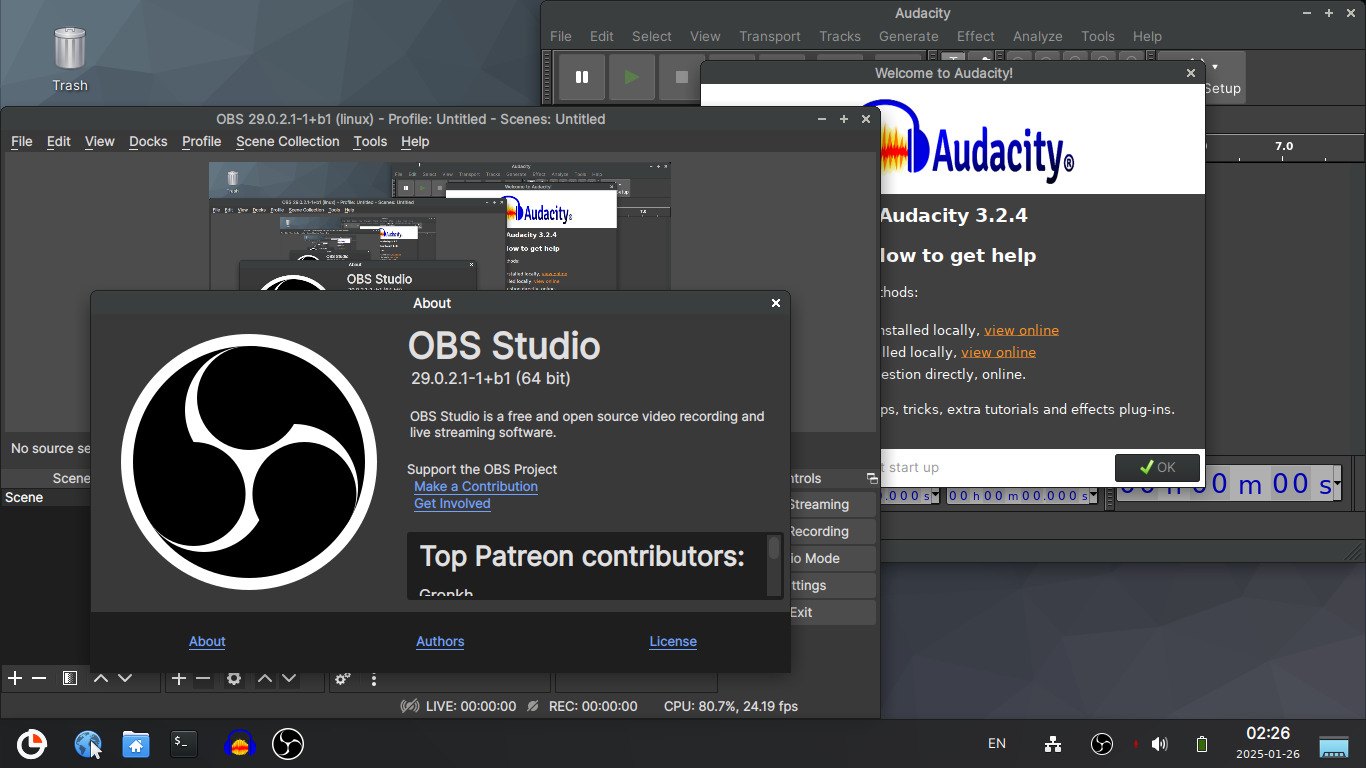Open the OBS Profile menu
The height and width of the screenshot is (768, 1366).
201,142
